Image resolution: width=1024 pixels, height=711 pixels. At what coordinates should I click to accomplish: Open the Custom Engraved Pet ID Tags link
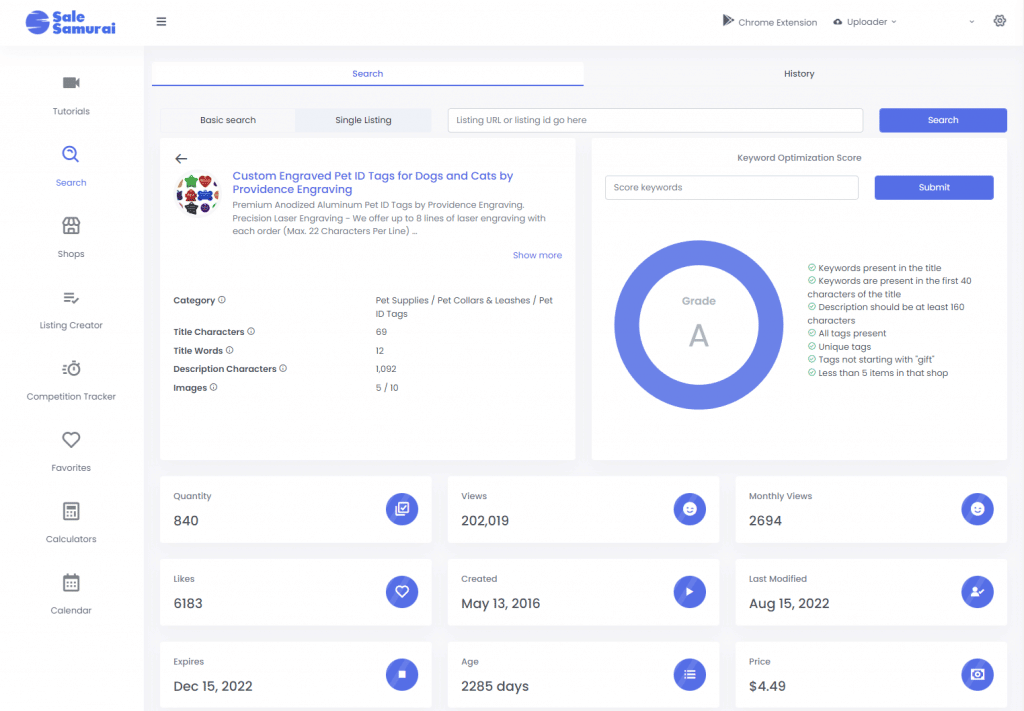(373, 182)
